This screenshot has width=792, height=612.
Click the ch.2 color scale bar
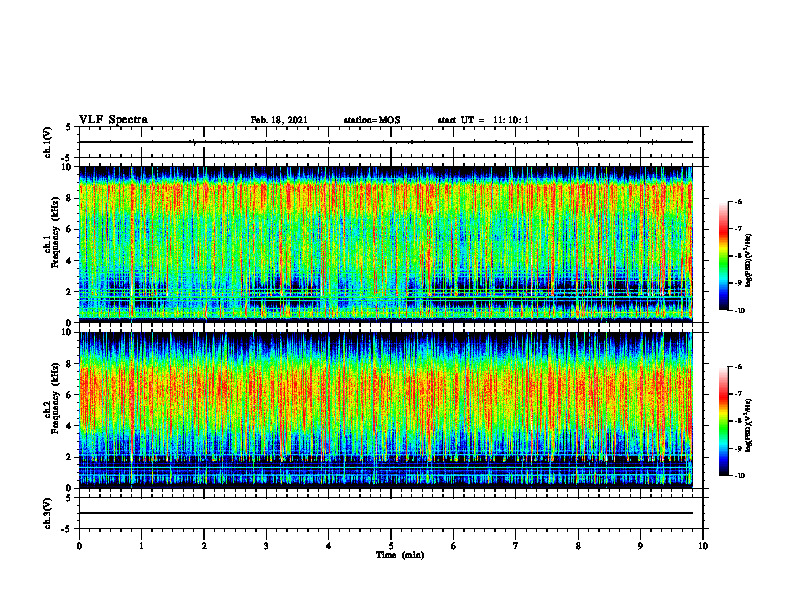click(x=723, y=421)
